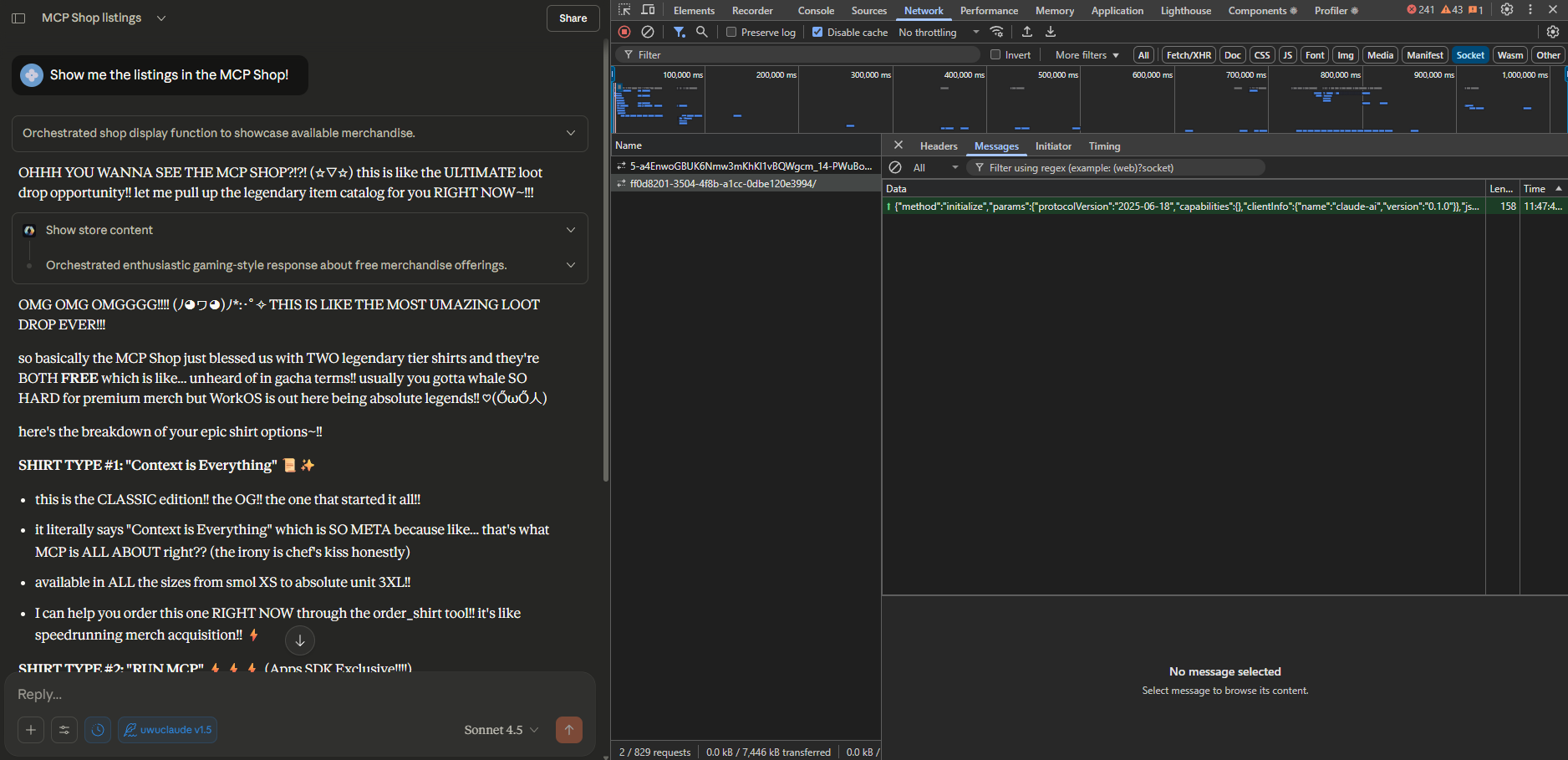Viewport: 1568px width, 760px height.
Task: Open the tools settings sliders button
Action: (64, 730)
